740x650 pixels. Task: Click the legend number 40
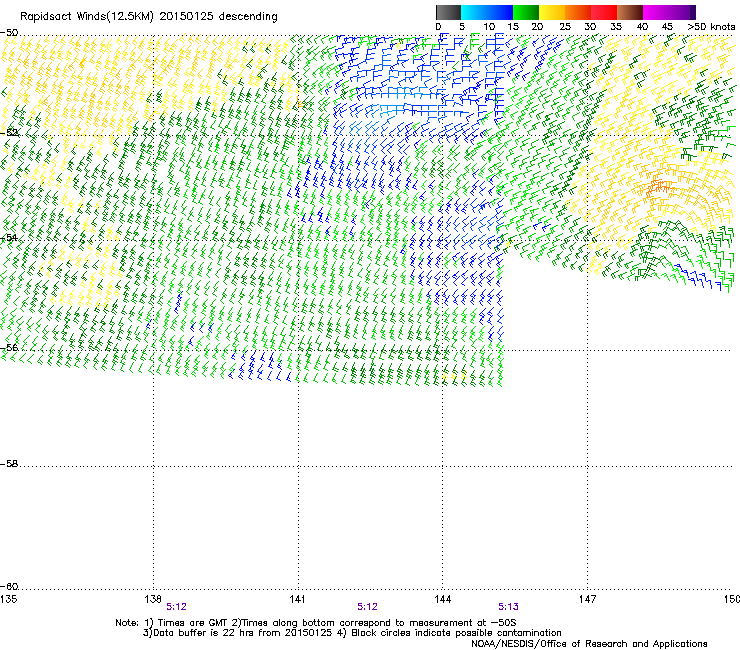(642, 27)
